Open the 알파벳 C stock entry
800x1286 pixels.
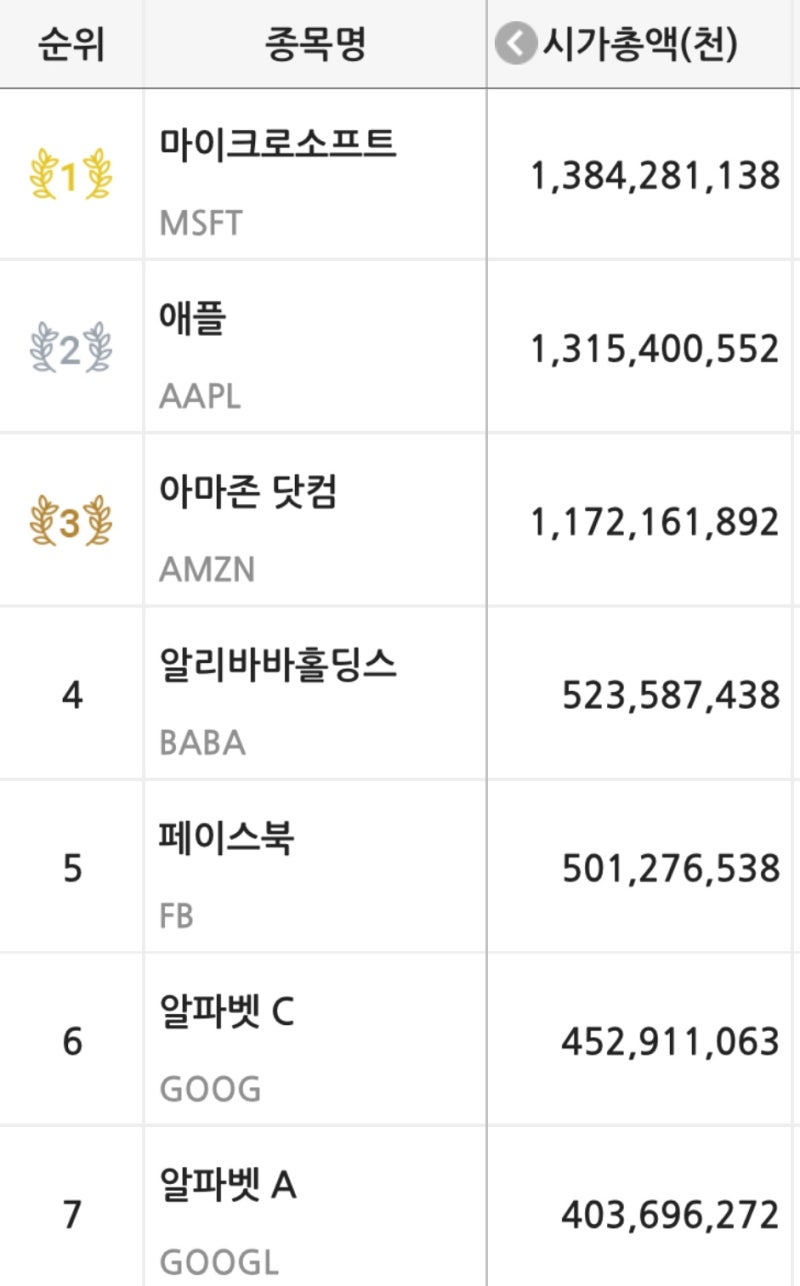point(227,1012)
